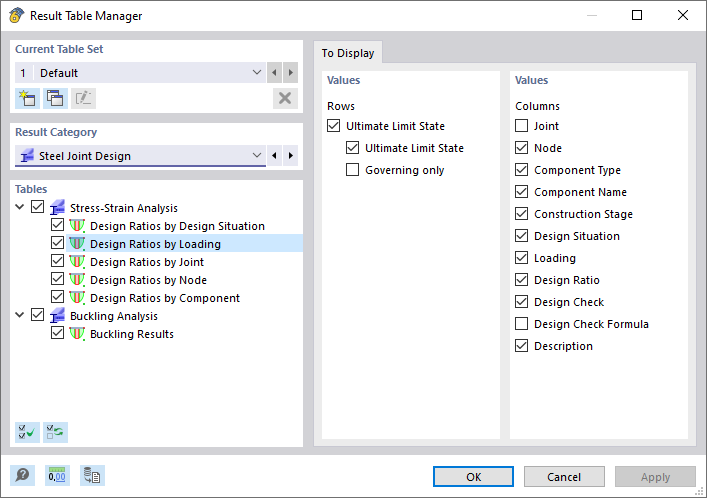Toggle the Governing only checkbox

352,170
